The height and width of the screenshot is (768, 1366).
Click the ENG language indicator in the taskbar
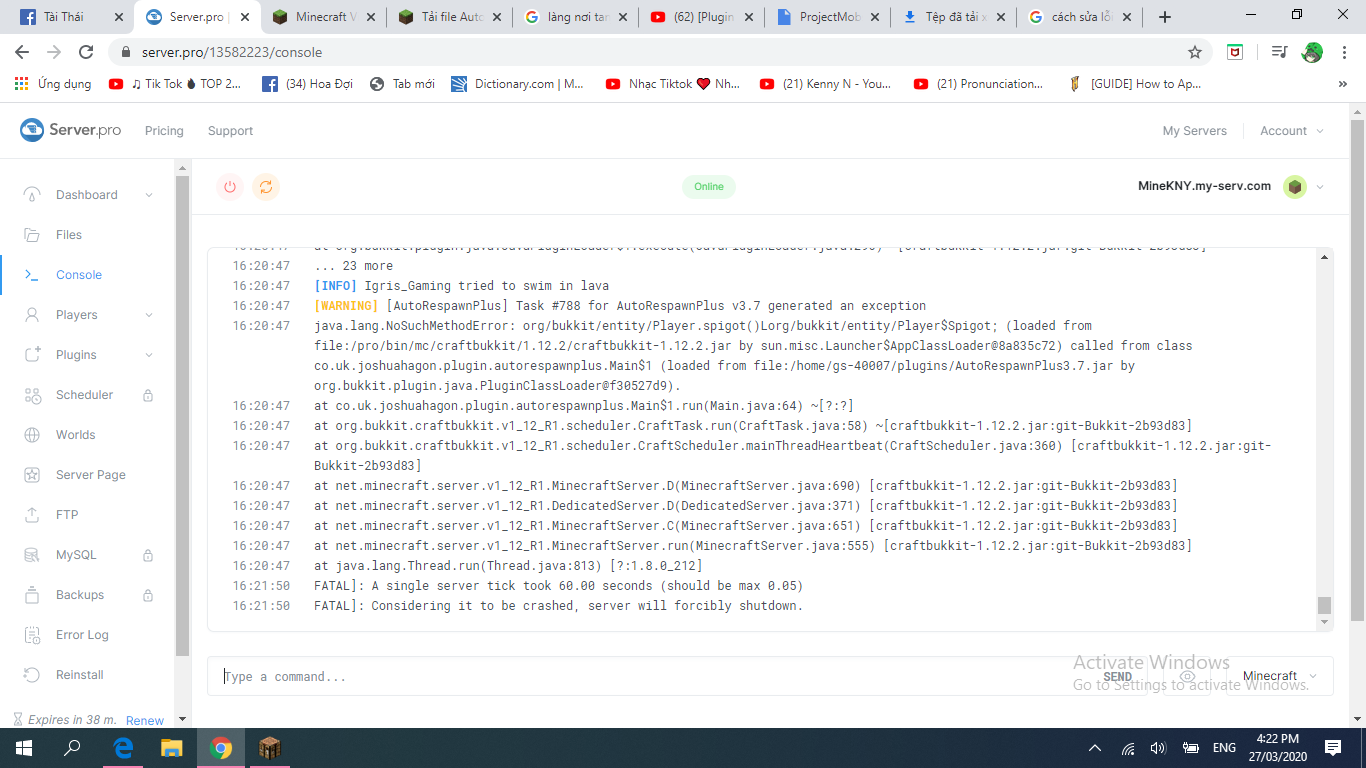click(1224, 748)
